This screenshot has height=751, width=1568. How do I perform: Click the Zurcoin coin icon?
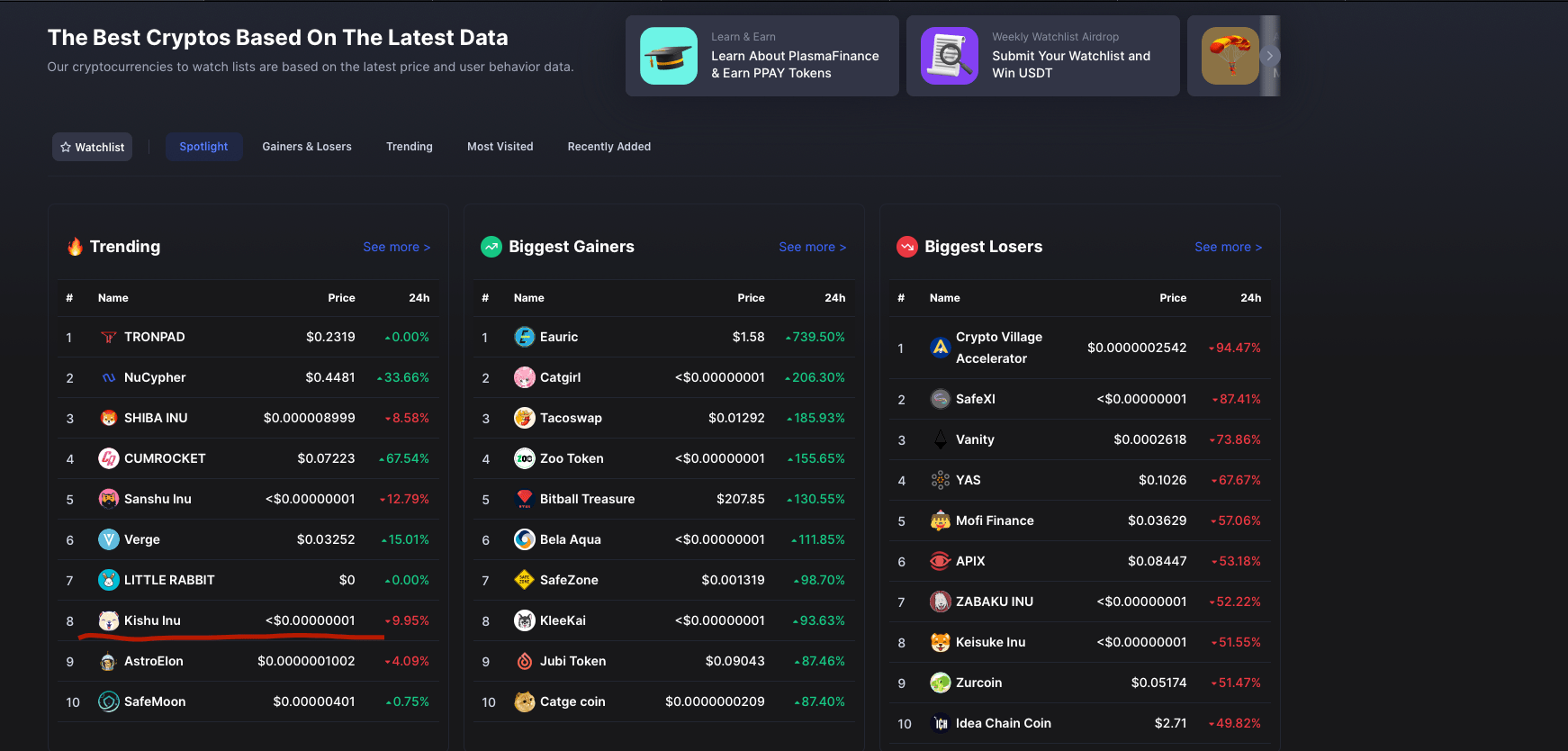point(941,683)
